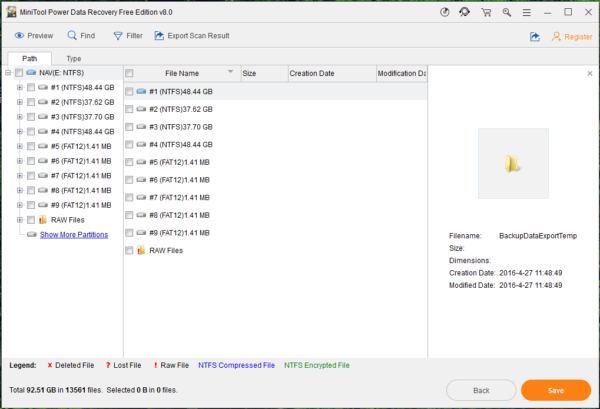Check the tree checkbox for #4 (NTFS)48.44 GB
600x409 pixels.
tap(31, 132)
